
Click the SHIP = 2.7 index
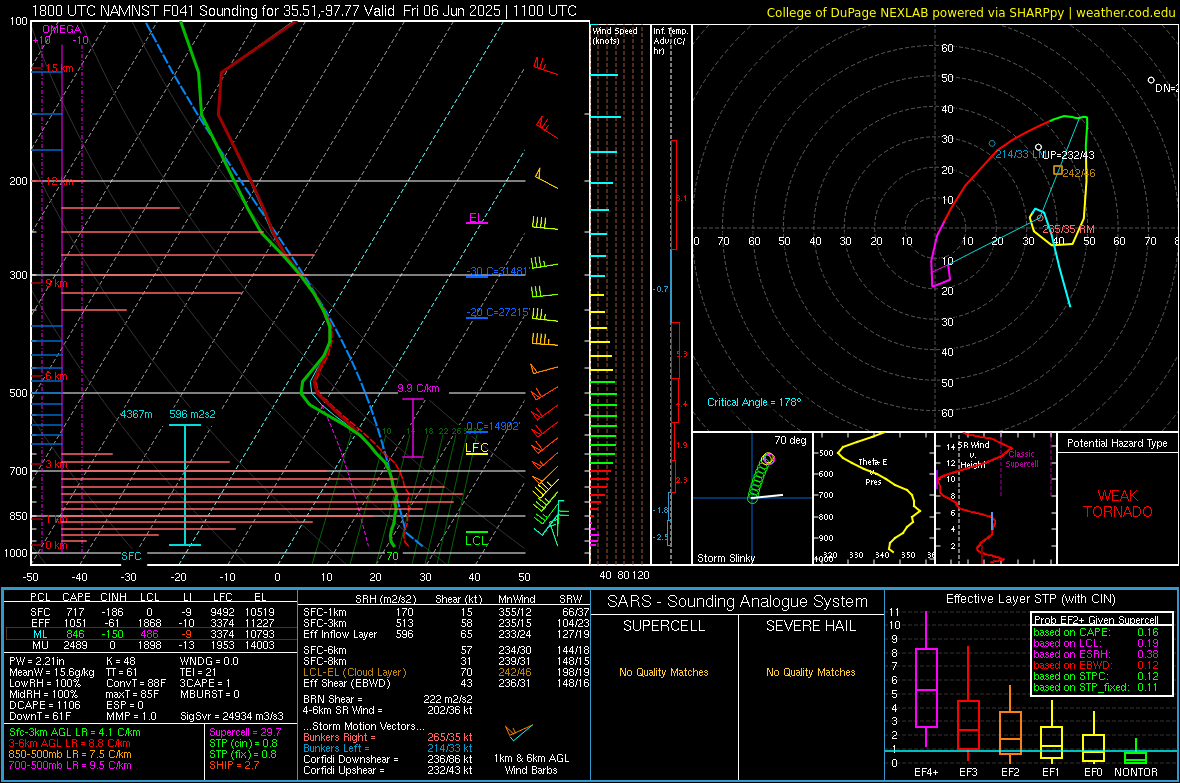pos(234,765)
